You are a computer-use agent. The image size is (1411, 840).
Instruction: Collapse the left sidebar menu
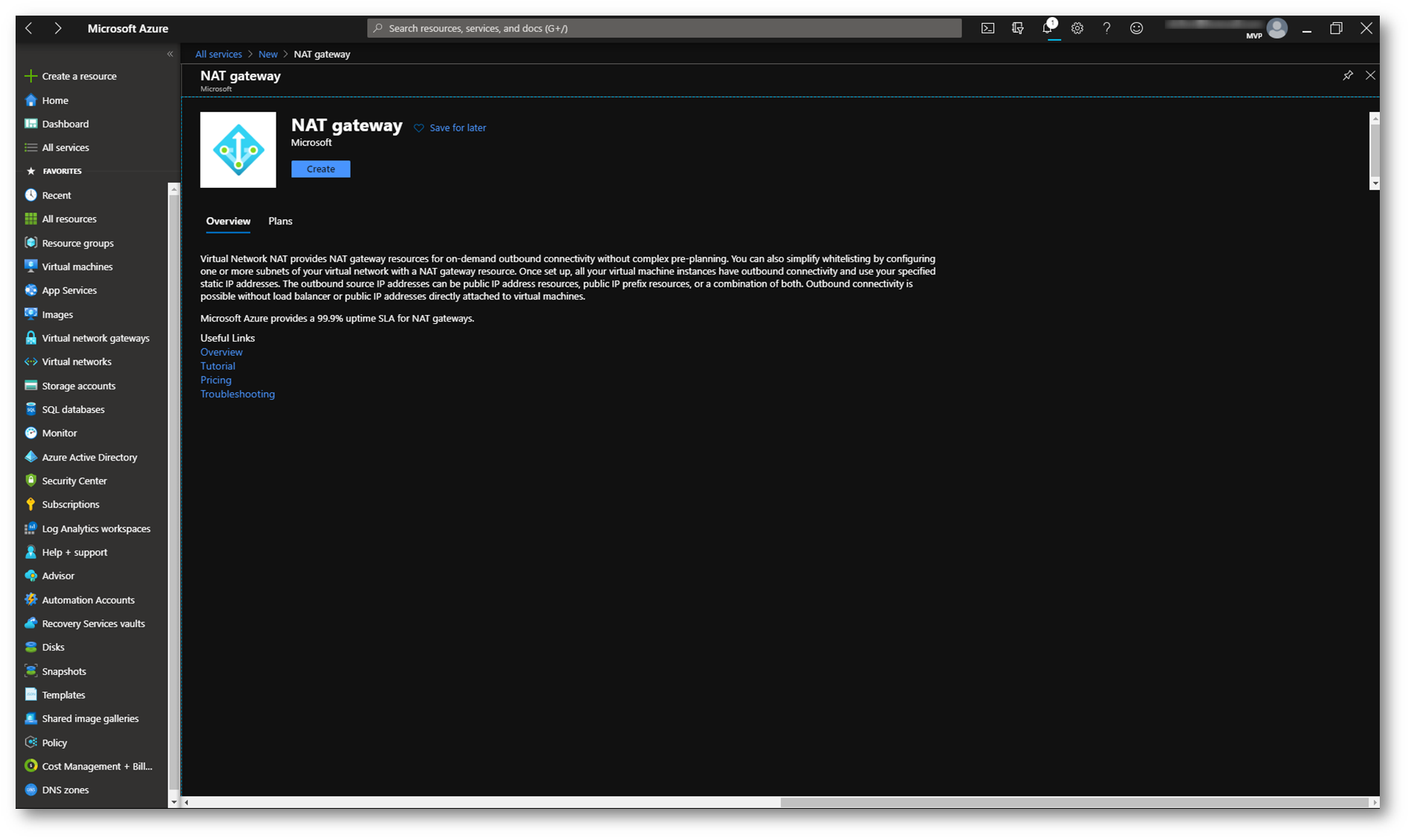(x=170, y=54)
